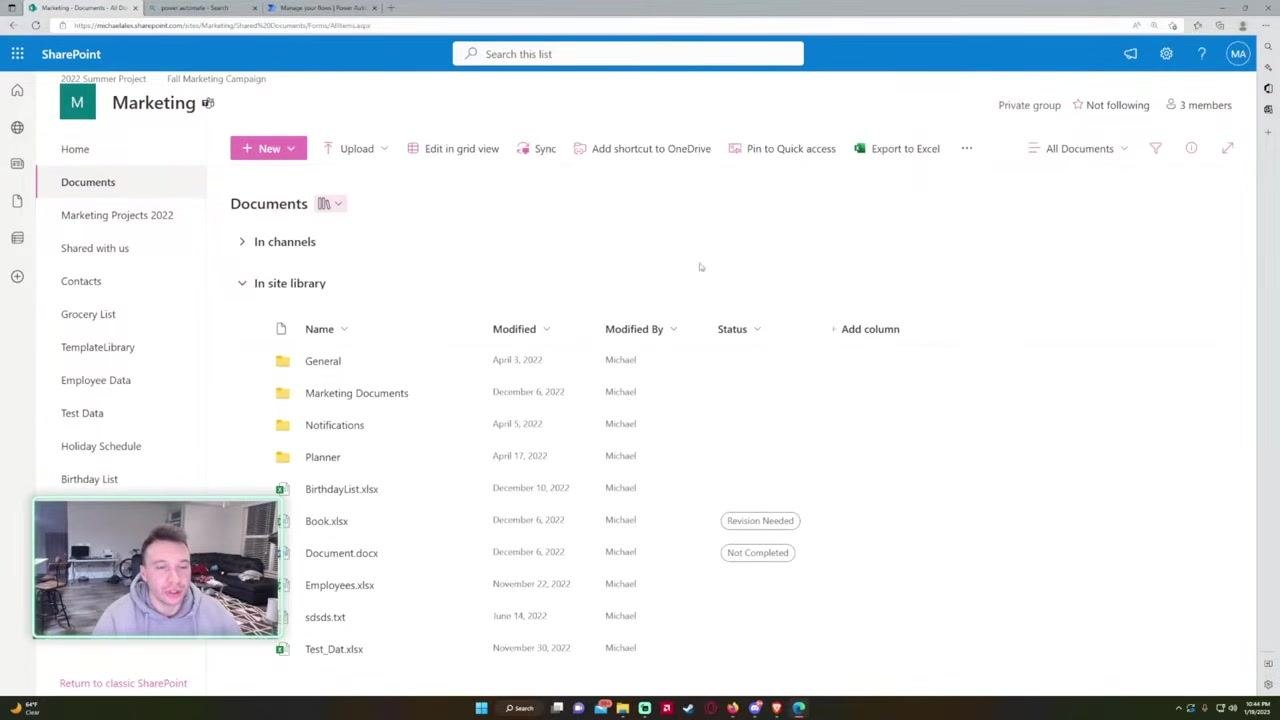Open taskbar Search
Image resolution: width=1280 pixels, height=720 pixels.
click(x=519, y=708)
